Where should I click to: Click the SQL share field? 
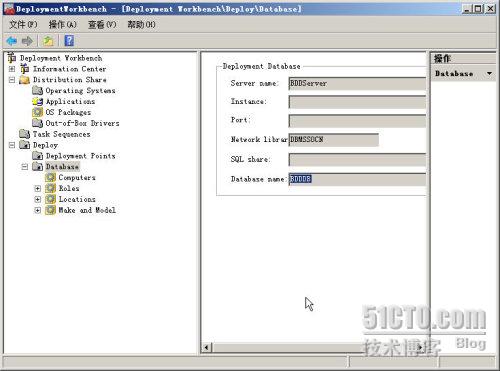(x=357, y=159)
